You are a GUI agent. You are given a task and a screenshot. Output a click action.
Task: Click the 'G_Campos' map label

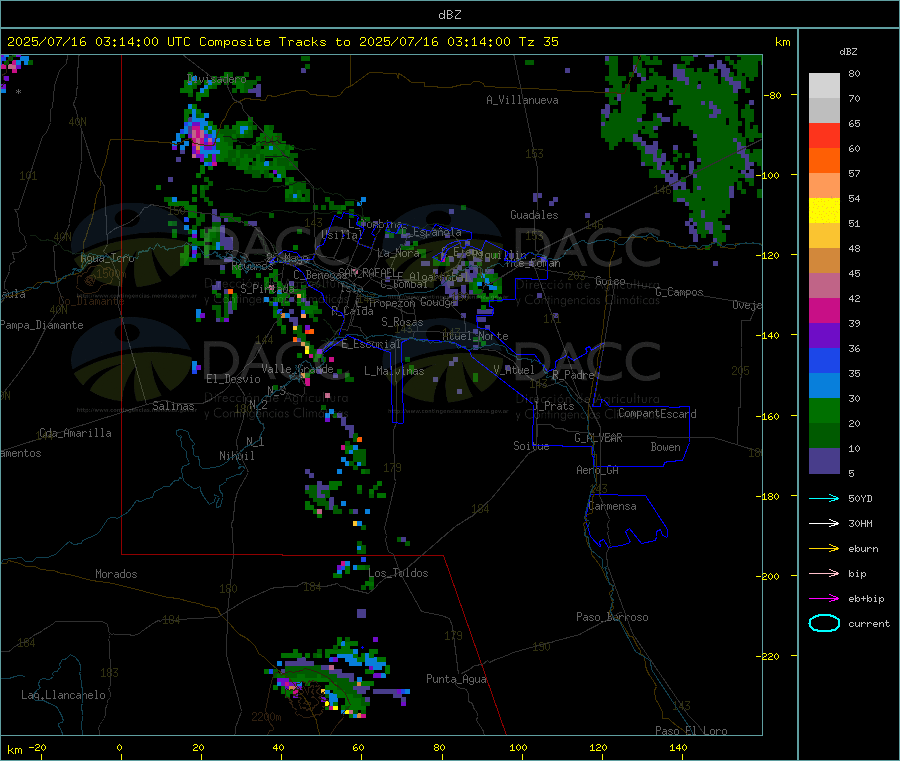[679, 292]
